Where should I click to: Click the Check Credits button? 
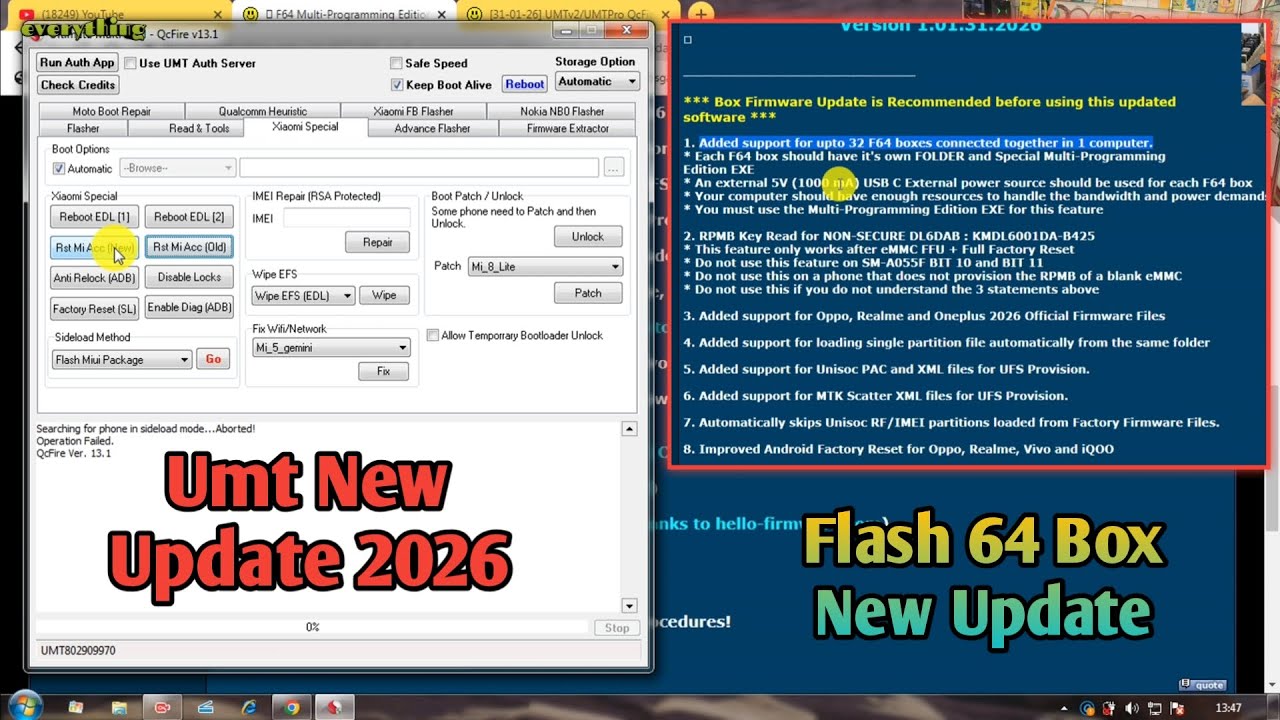(x=78, y=85)
